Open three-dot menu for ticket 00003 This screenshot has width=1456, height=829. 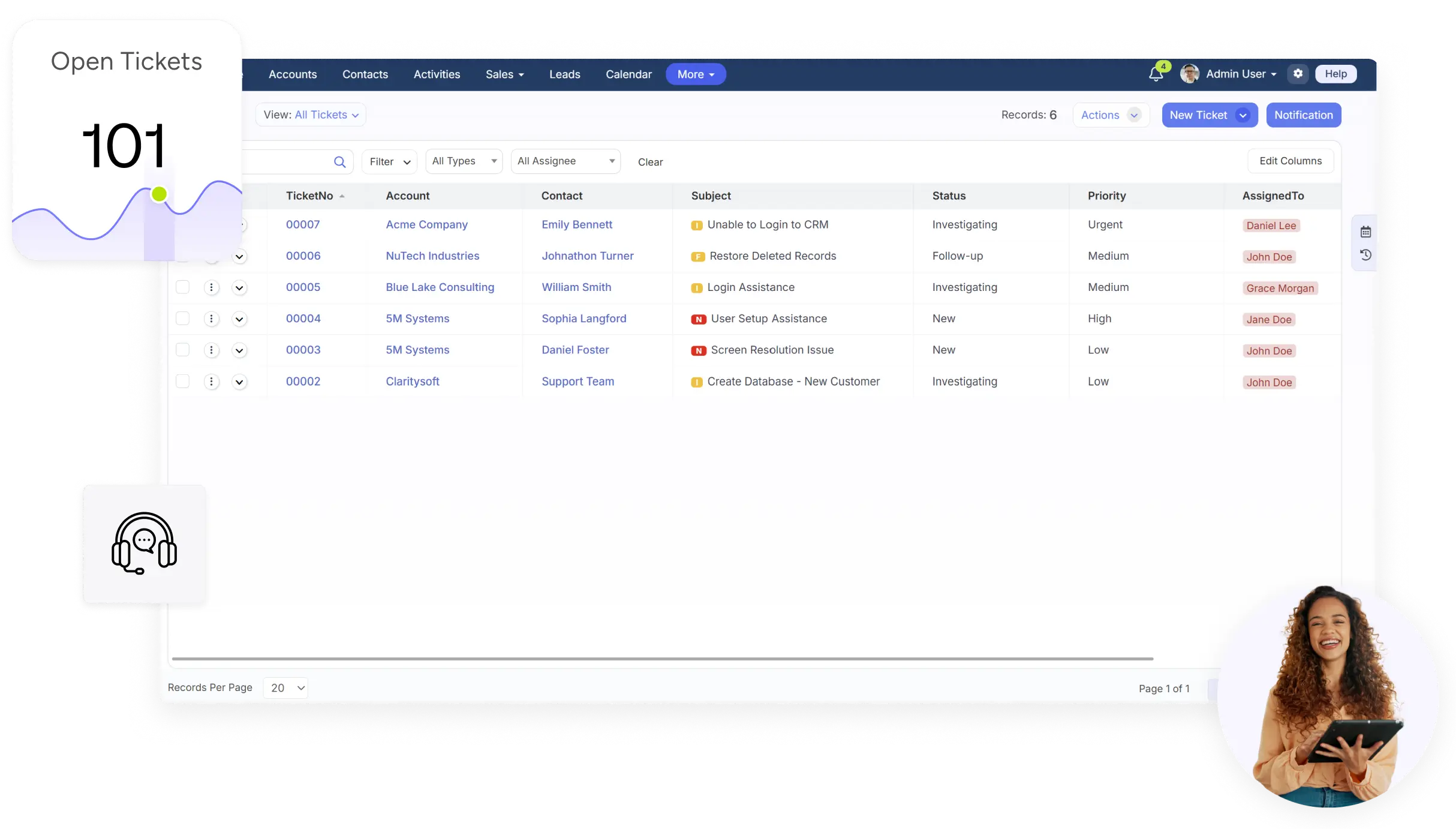click(x=211, y=350)
